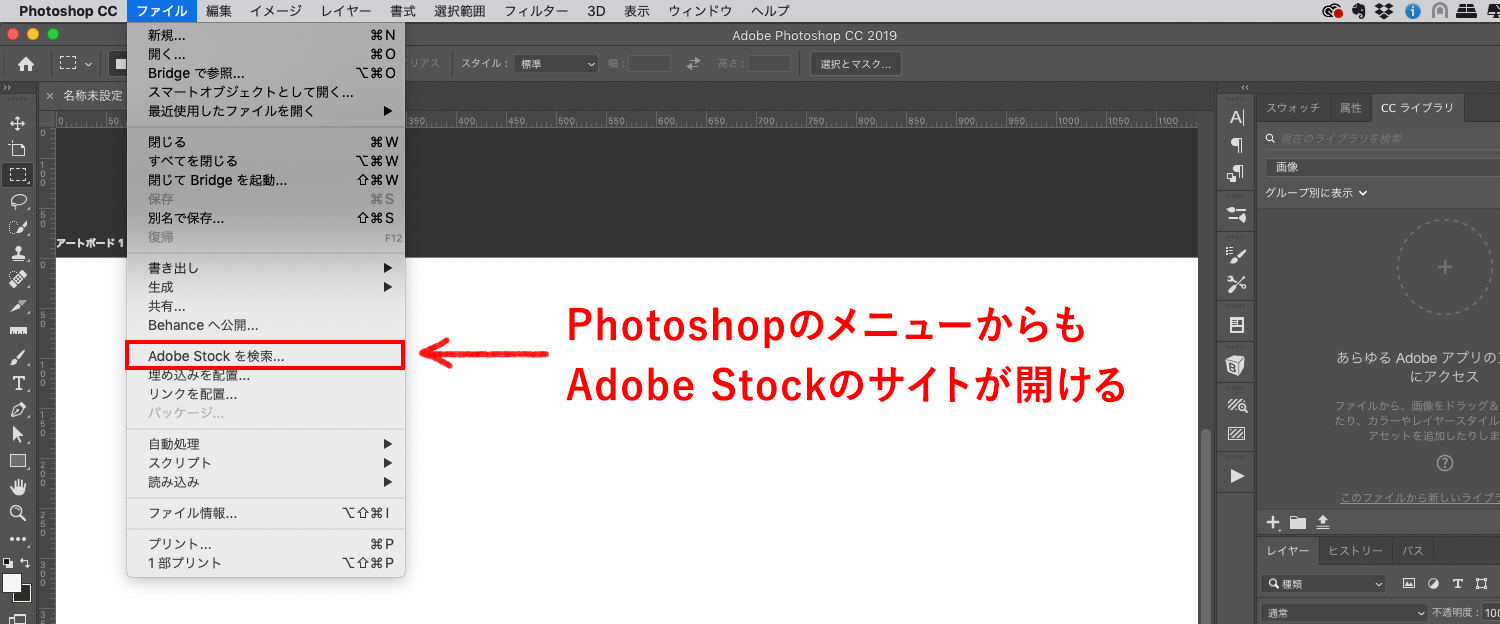1500x624 pixels.
Task: Open the 通常 blend mode dropdown
Action: [1345, 612]
